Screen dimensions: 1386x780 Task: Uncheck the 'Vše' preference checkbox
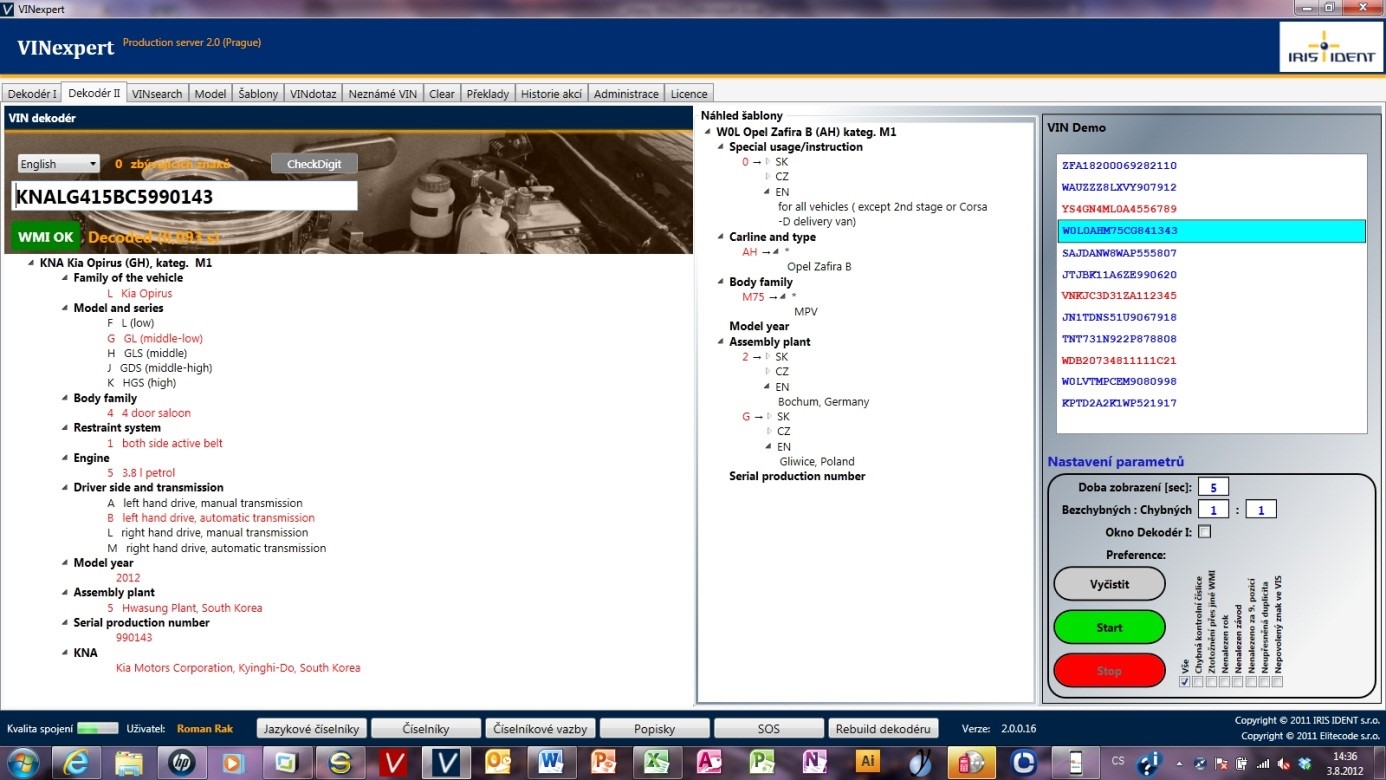coord(1185,682)
